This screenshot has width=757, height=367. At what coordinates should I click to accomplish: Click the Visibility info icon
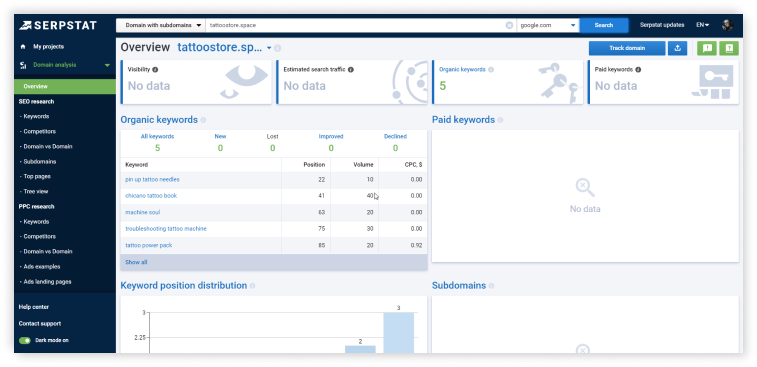(x=155, y=70)
